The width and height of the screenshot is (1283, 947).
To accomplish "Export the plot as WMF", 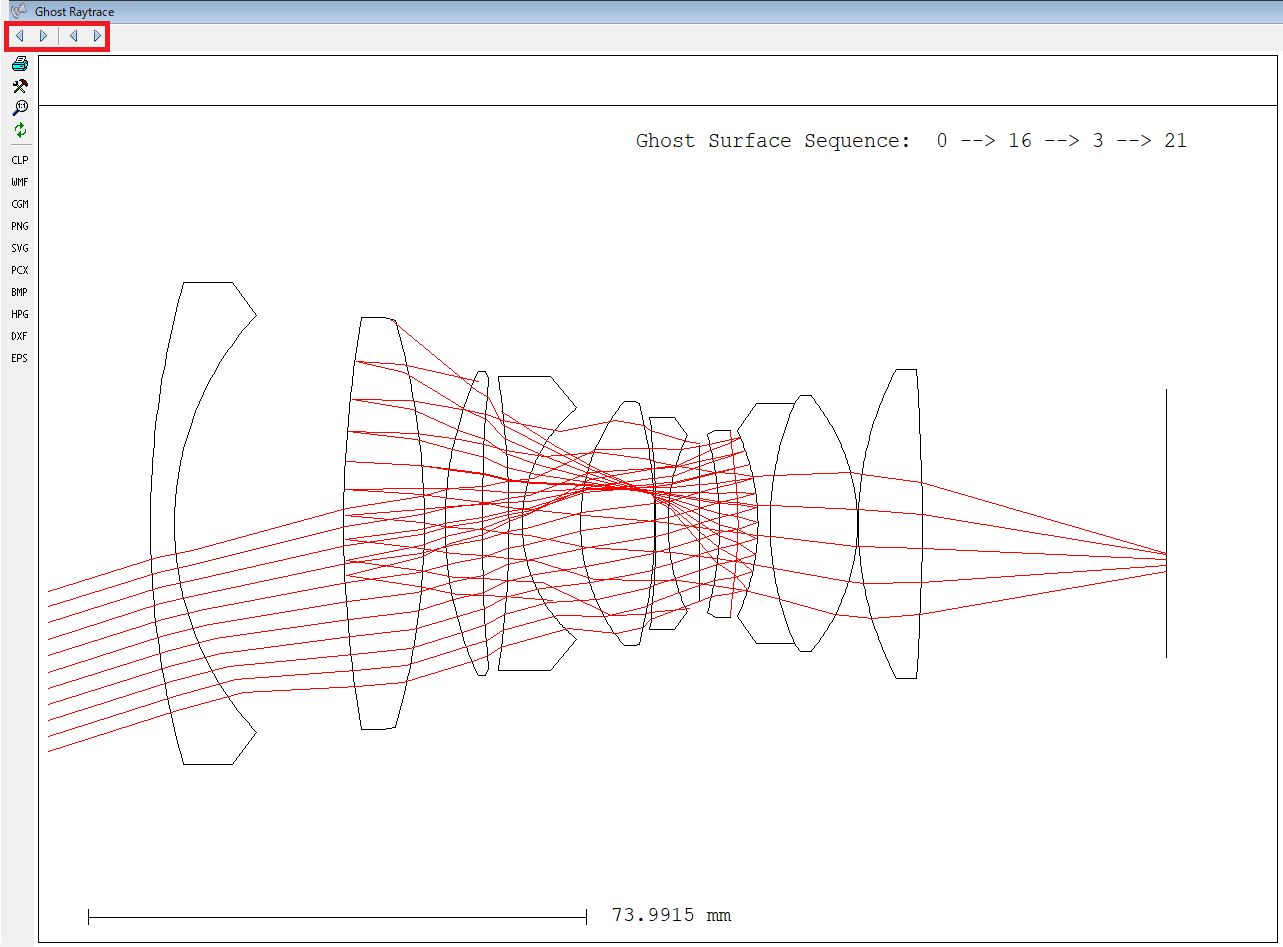I will click(20, 182).
